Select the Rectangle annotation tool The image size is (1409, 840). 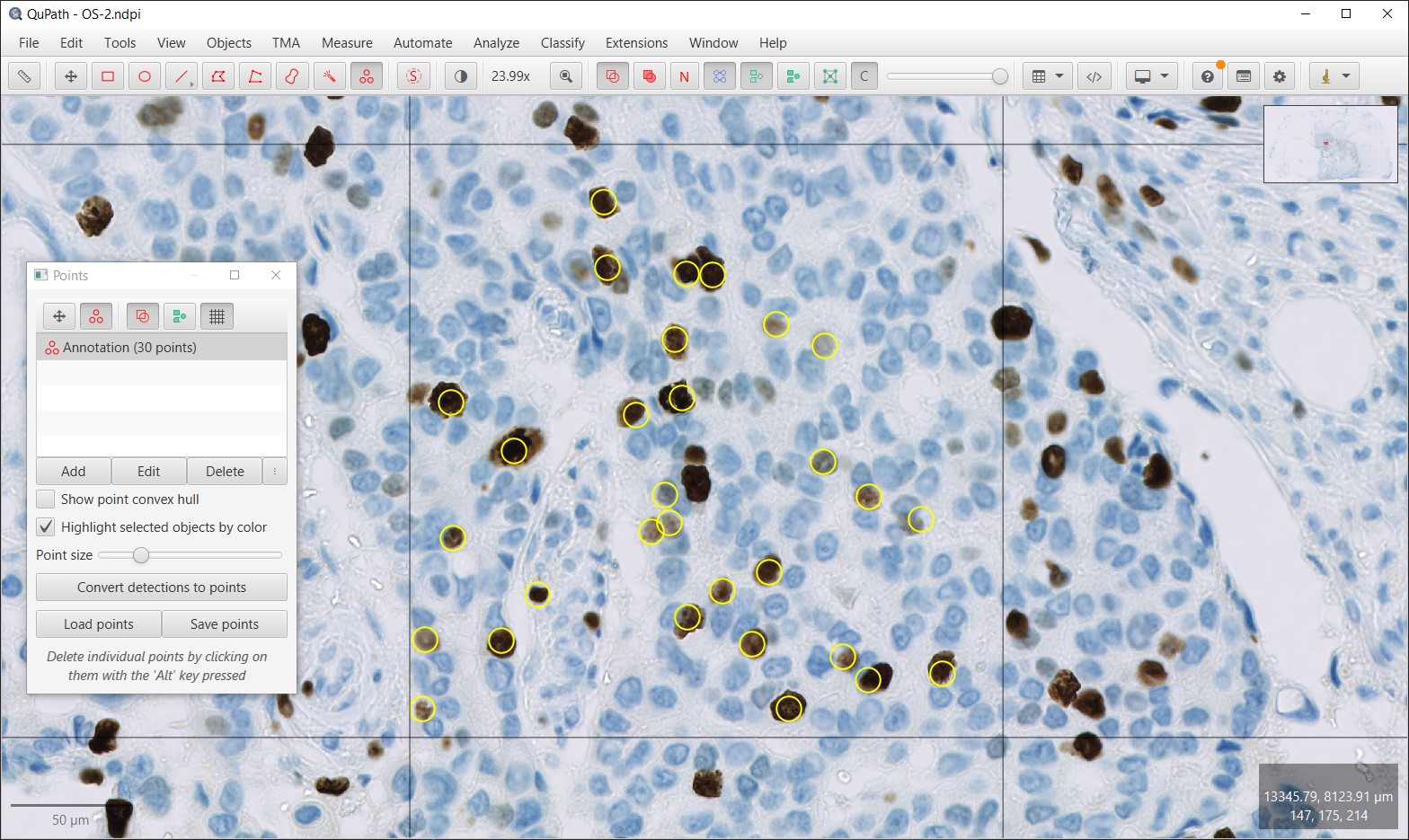(108, 76)
